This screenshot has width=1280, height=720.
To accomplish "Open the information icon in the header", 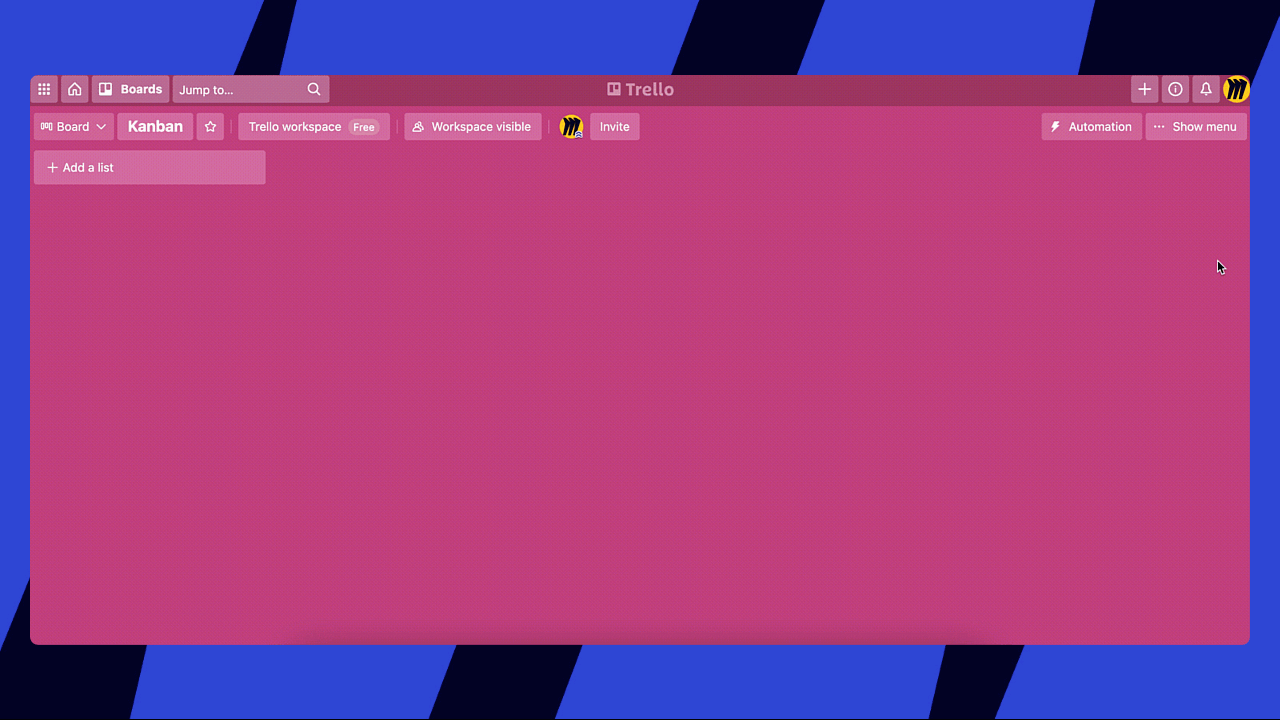I will 1175,89.
